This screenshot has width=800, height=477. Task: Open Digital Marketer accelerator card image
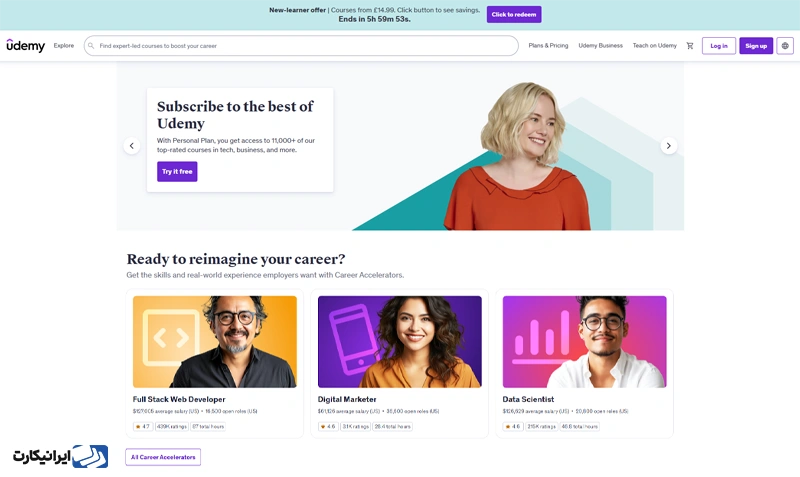click(x=399, y=342)
